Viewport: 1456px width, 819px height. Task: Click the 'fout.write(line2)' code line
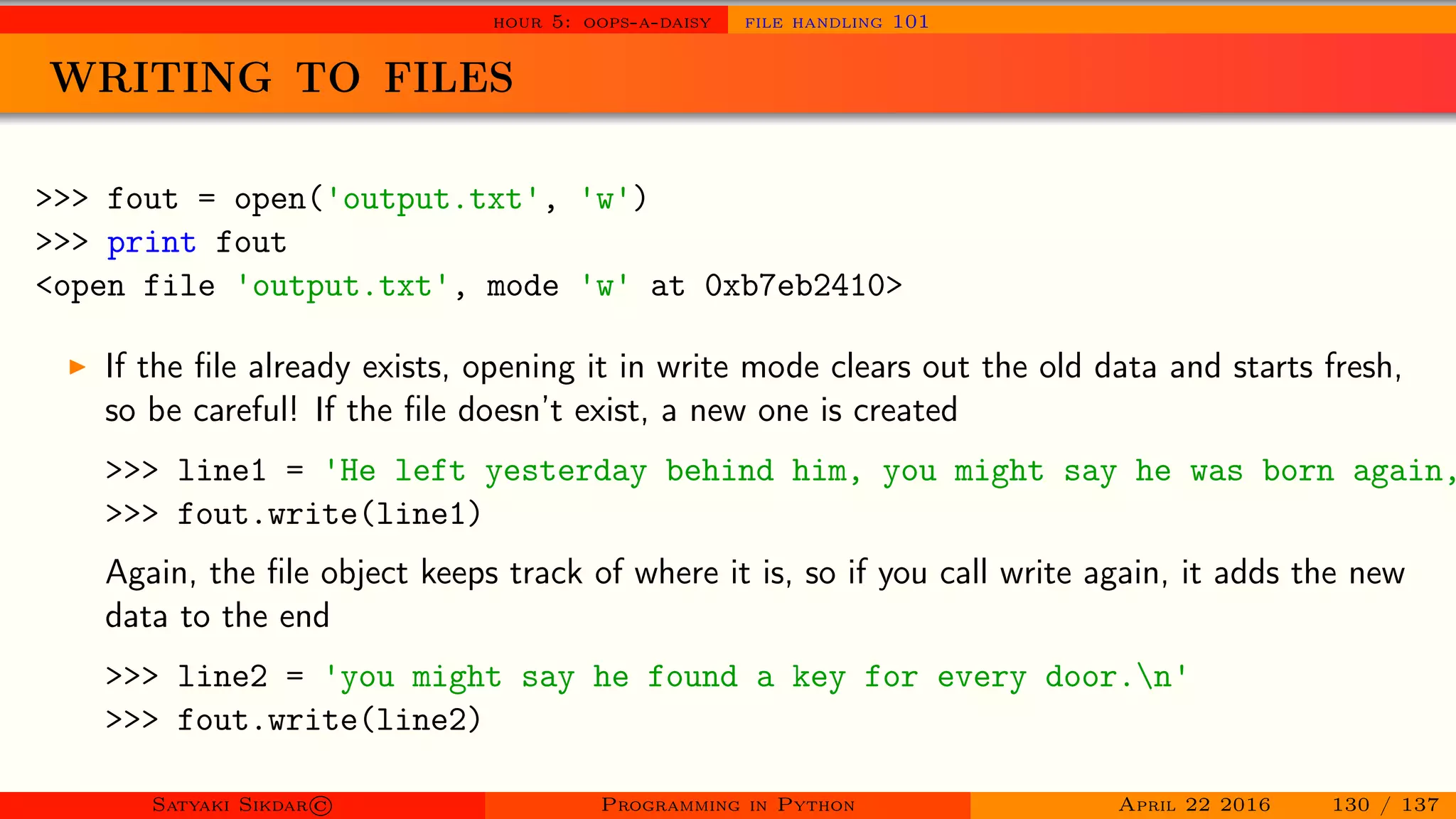[294, 719]
